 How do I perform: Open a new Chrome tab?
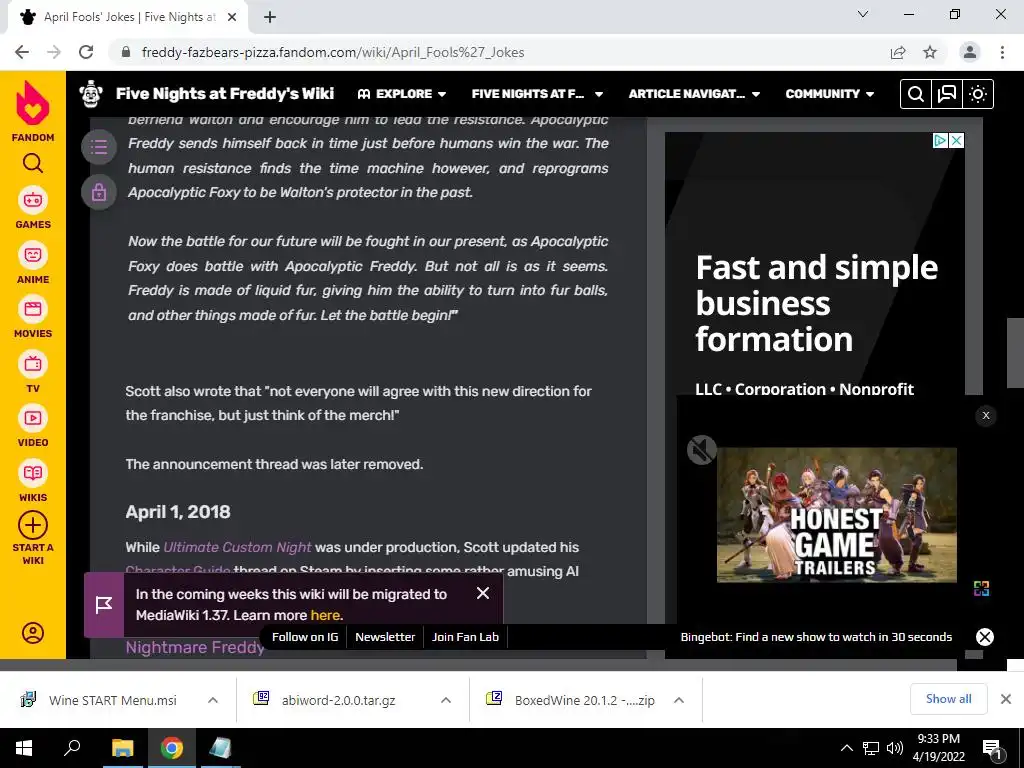[270, 18]
